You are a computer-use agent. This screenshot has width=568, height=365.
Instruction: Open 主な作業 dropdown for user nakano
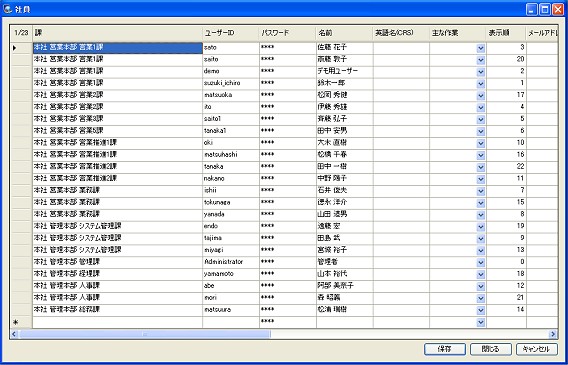(481, 180)
